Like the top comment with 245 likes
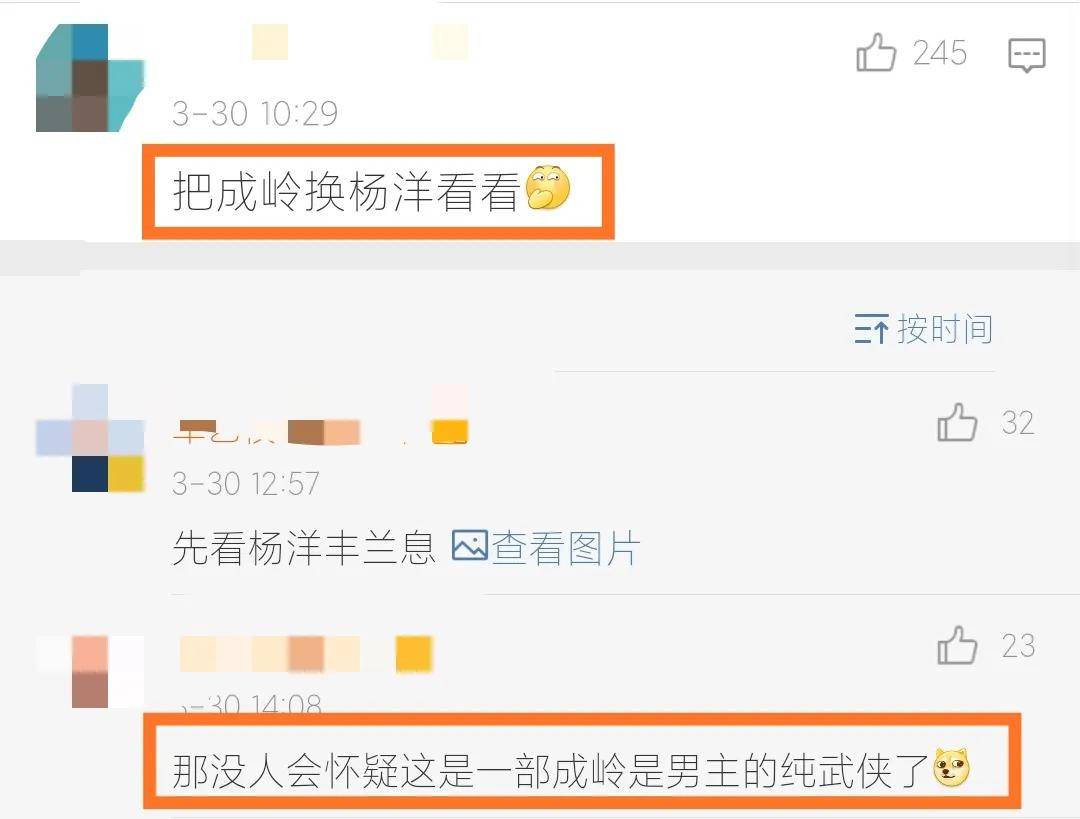Viewport: 1080px width, 819px height. pyautogui.click(x=875, y=52)
